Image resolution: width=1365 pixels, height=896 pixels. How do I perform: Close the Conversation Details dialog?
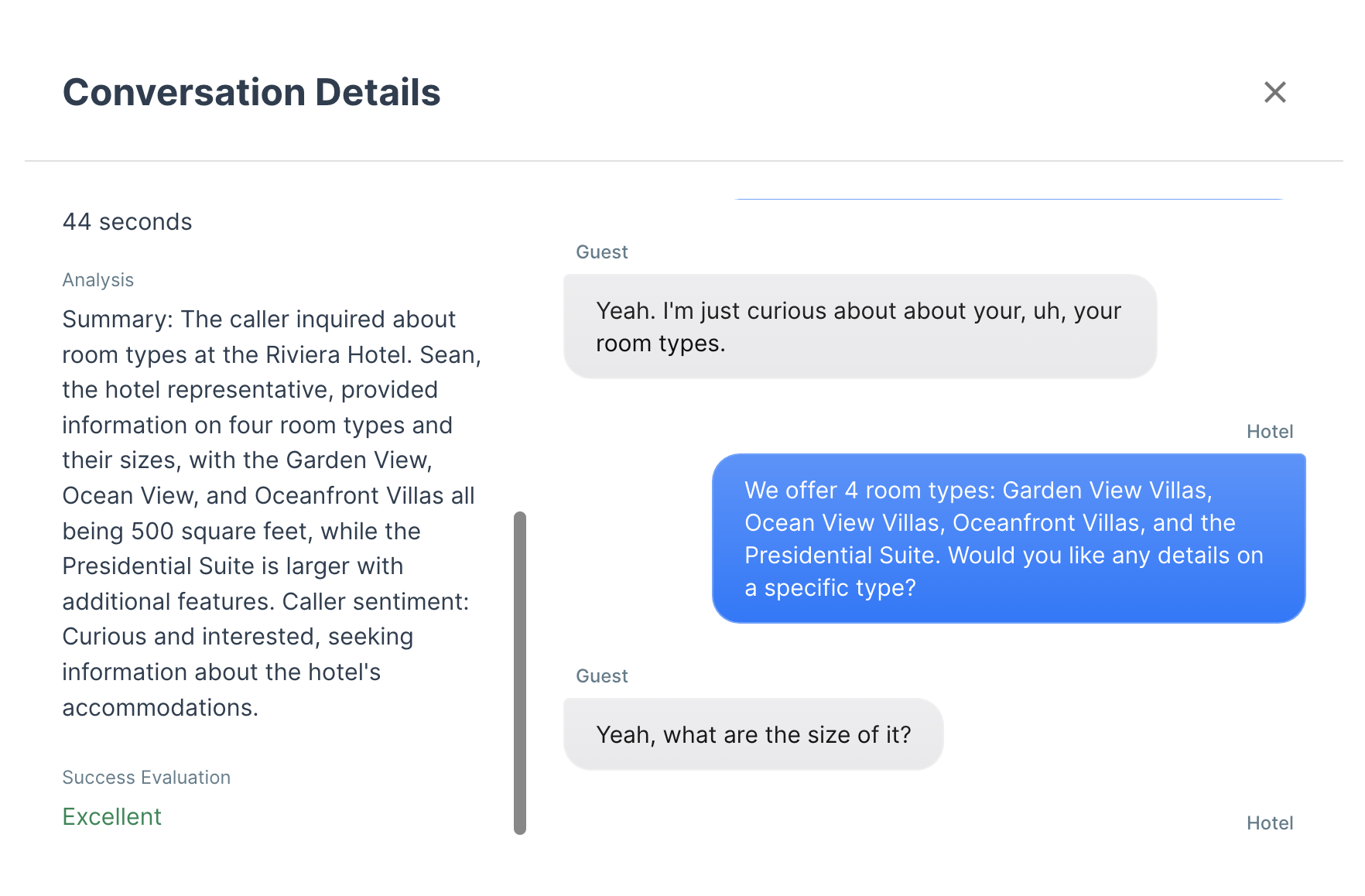coord(1274,92)
